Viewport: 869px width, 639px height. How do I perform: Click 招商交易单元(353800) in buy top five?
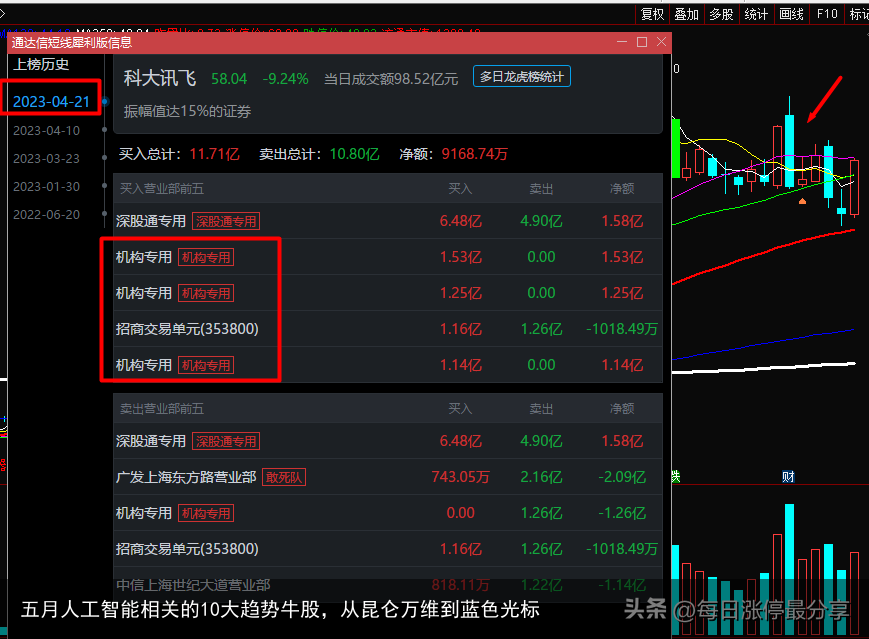click(187, 329)
